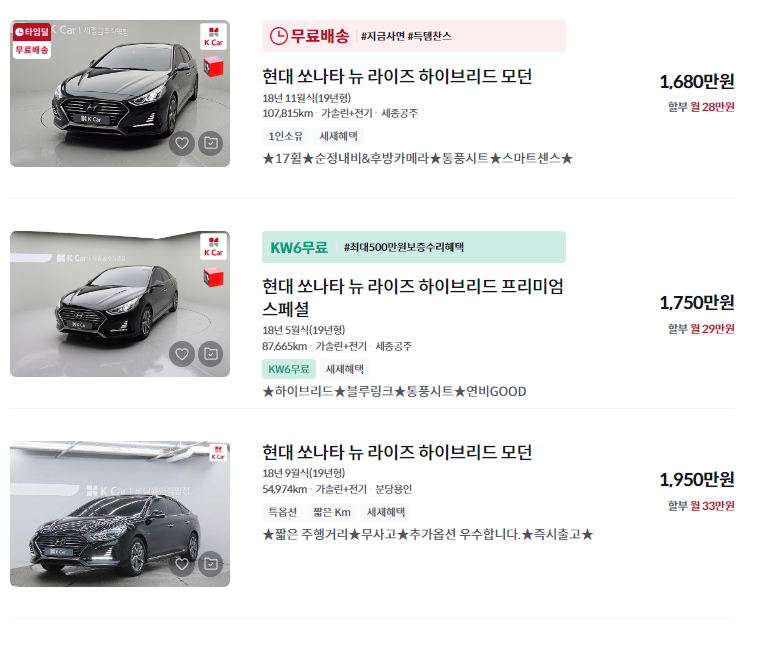Open photo of 1,680만원 Sonata hybrid

point(120,93)
